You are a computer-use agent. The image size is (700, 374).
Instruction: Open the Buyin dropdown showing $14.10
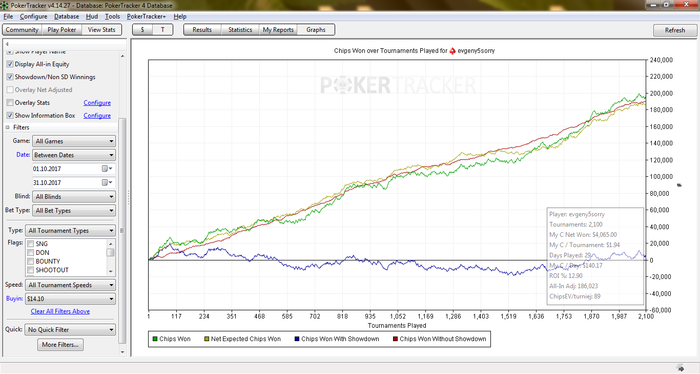[x=71, y=299]
